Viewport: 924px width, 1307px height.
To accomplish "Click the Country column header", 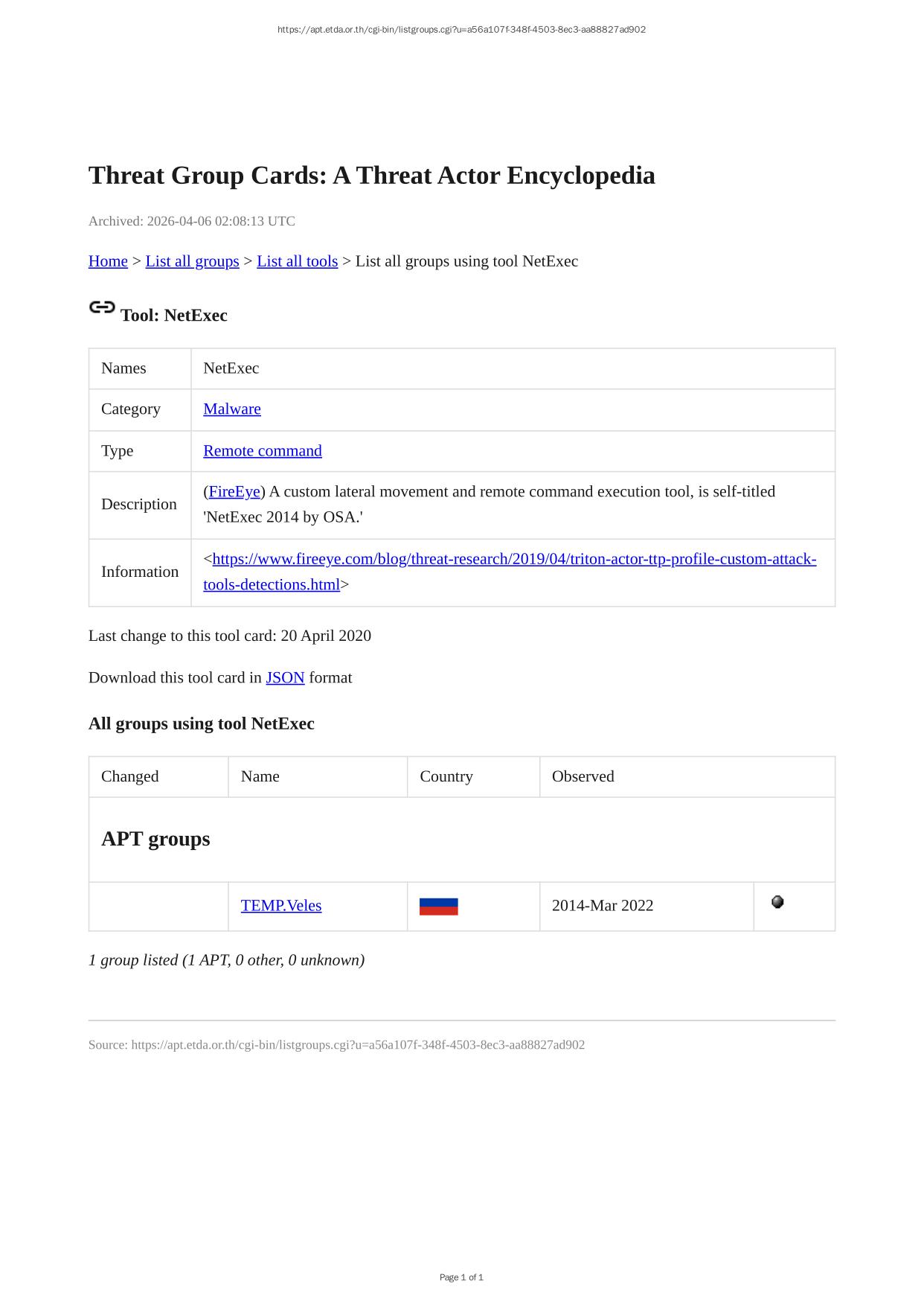I will pyautogui.click(x=446, y=776).
